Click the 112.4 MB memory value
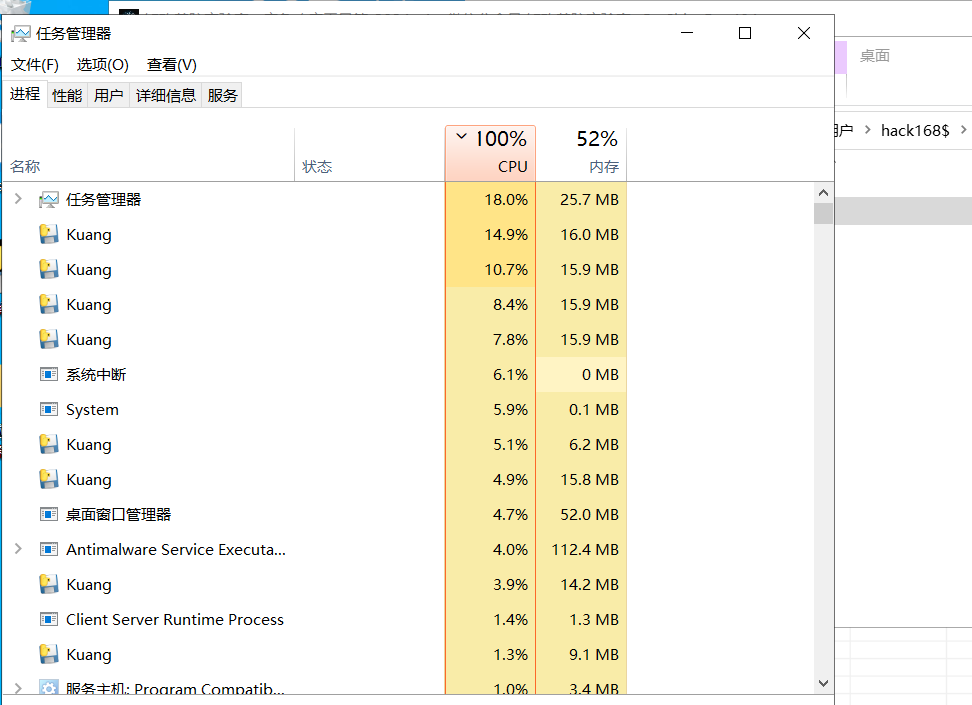Screen dimensions: 972x705 click(x=585, y=549)
